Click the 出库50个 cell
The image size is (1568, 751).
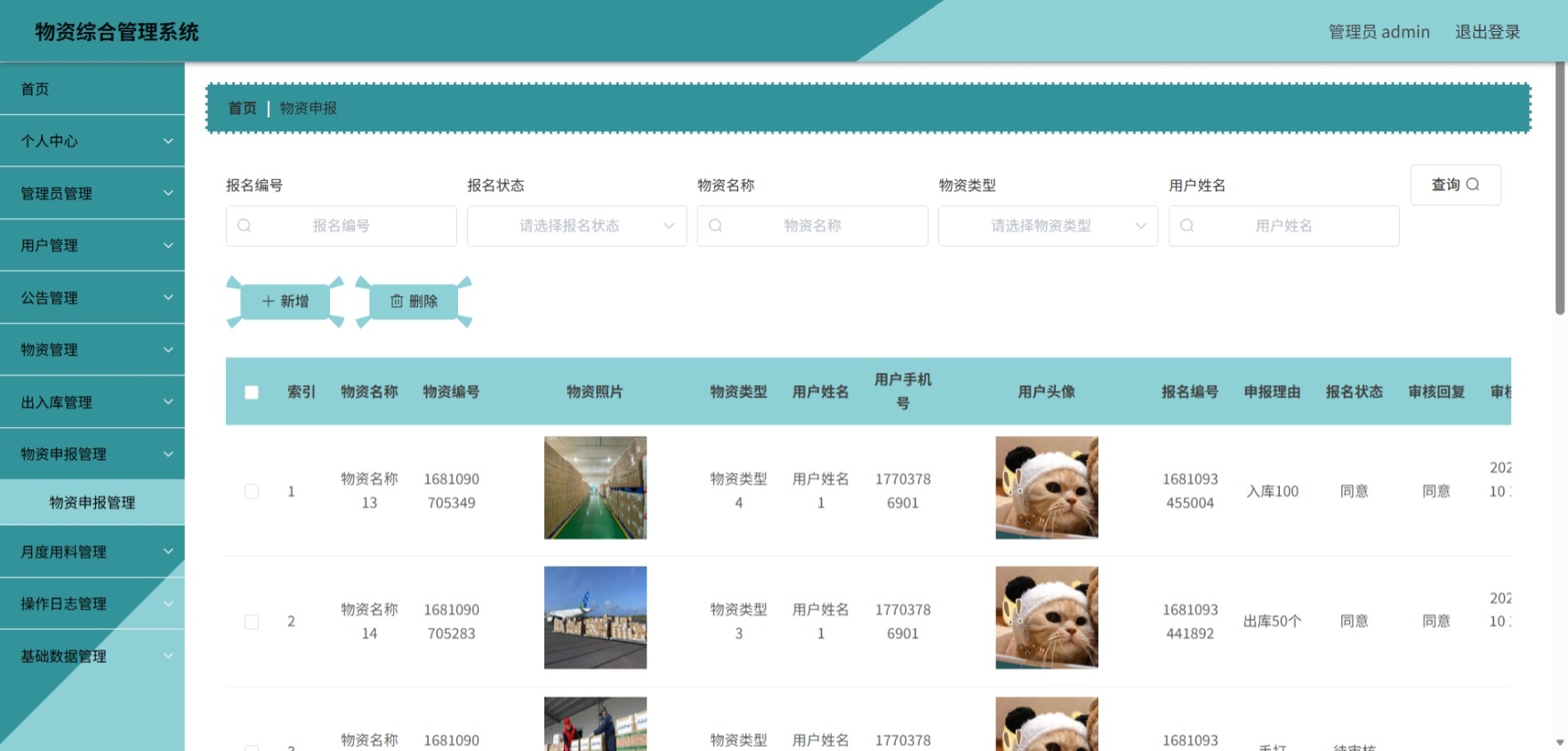tap(1272, 622)
